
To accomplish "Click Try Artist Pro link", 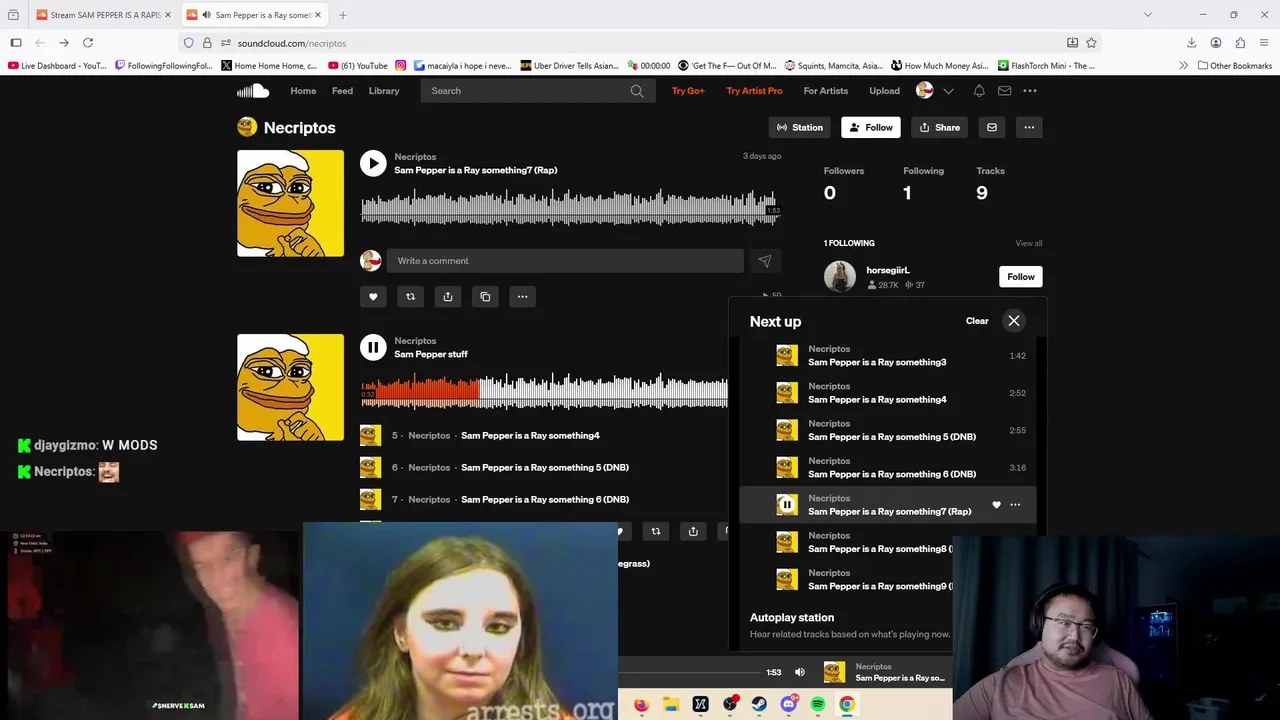I will click(755, 91).
